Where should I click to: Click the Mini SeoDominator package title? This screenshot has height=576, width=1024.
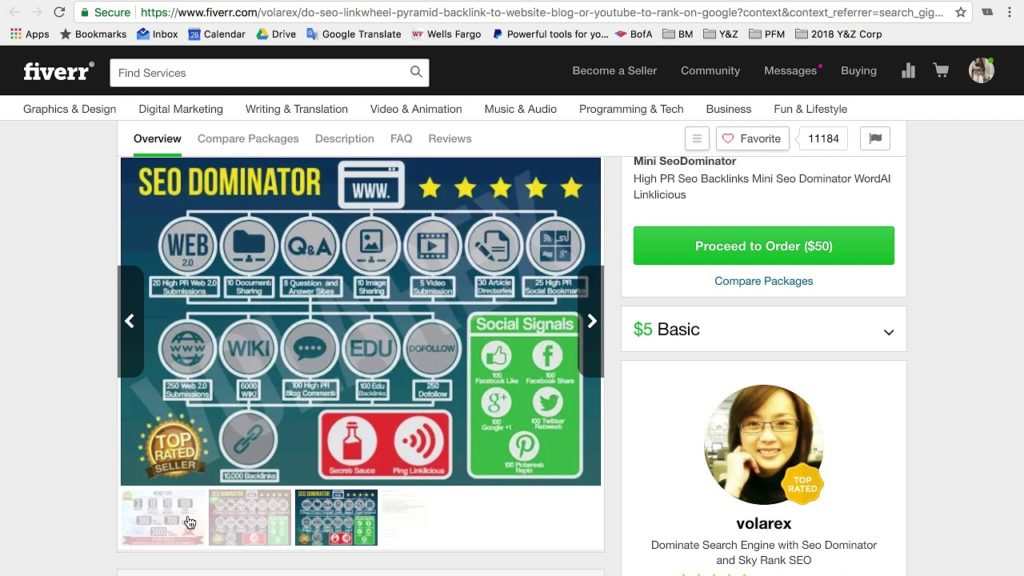684,161
